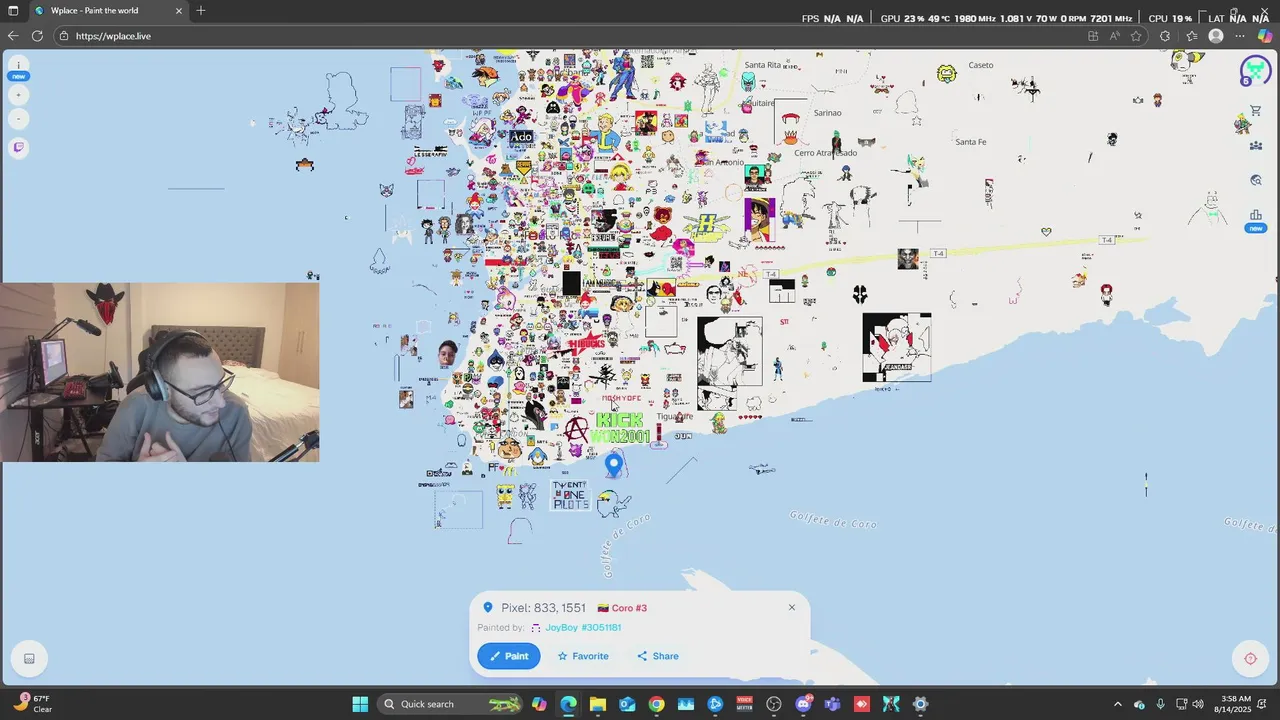
Task: Open the leaderboard bar chart icon
Action: tap(1255, 215)
